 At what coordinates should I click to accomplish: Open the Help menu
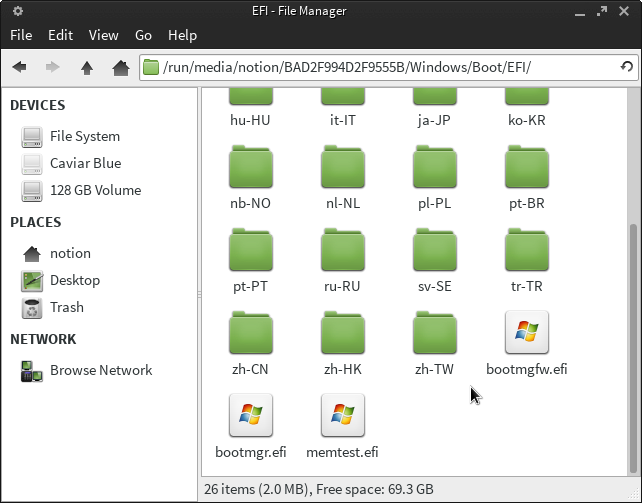(x=182, y=35)
